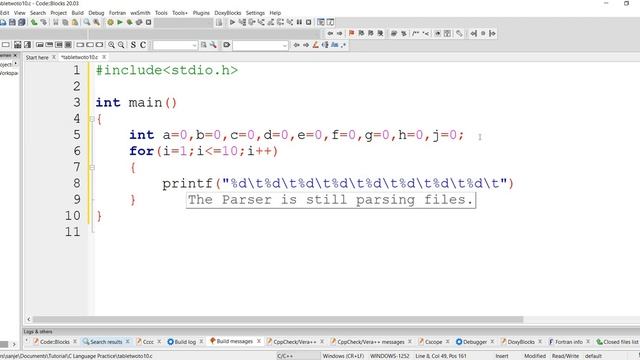Save the current file using the floppy icon
This screenshot has width=640, height=360.
tap(12, 22)
